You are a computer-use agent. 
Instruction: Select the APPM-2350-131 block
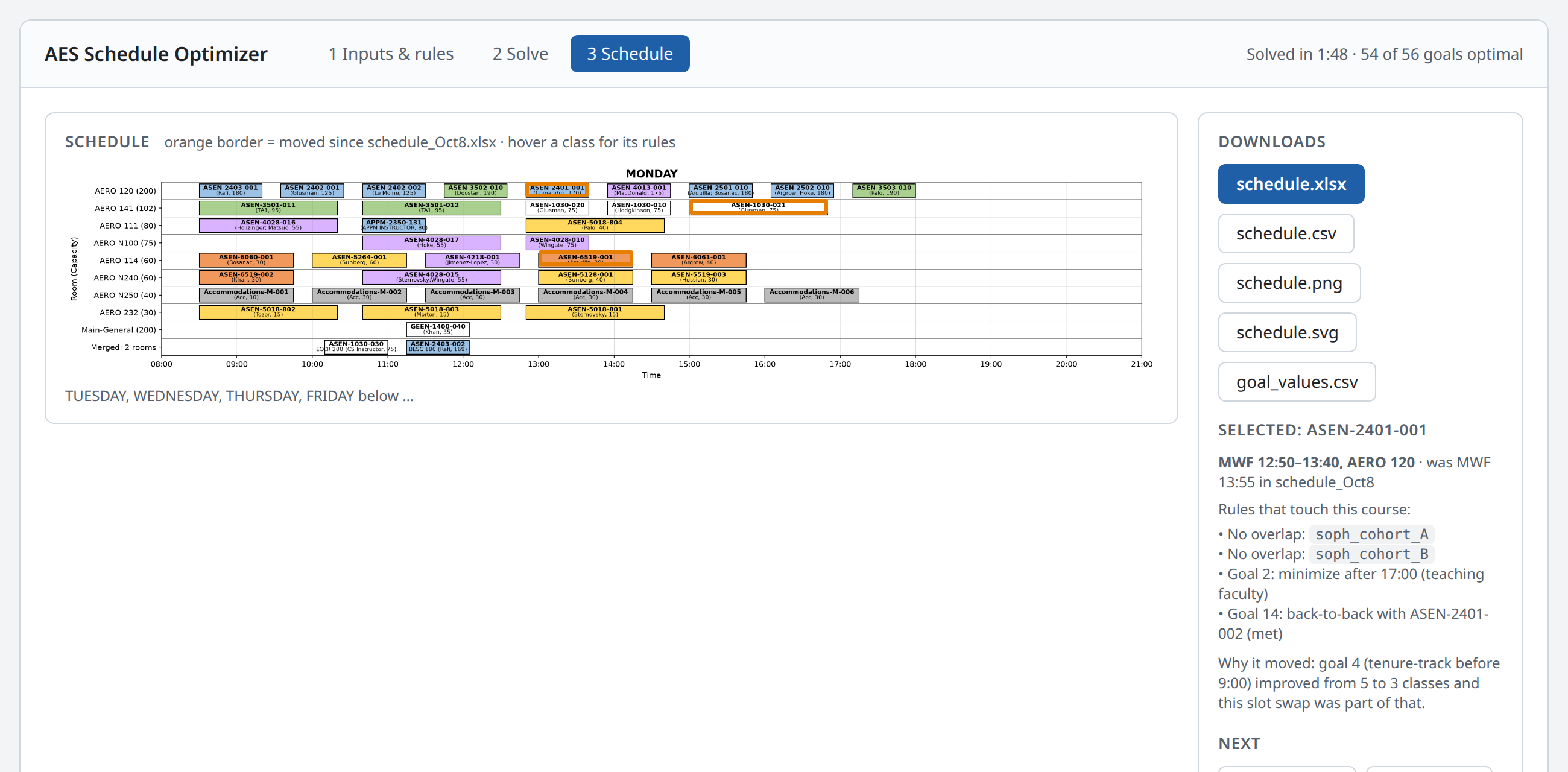click(394, 226)
